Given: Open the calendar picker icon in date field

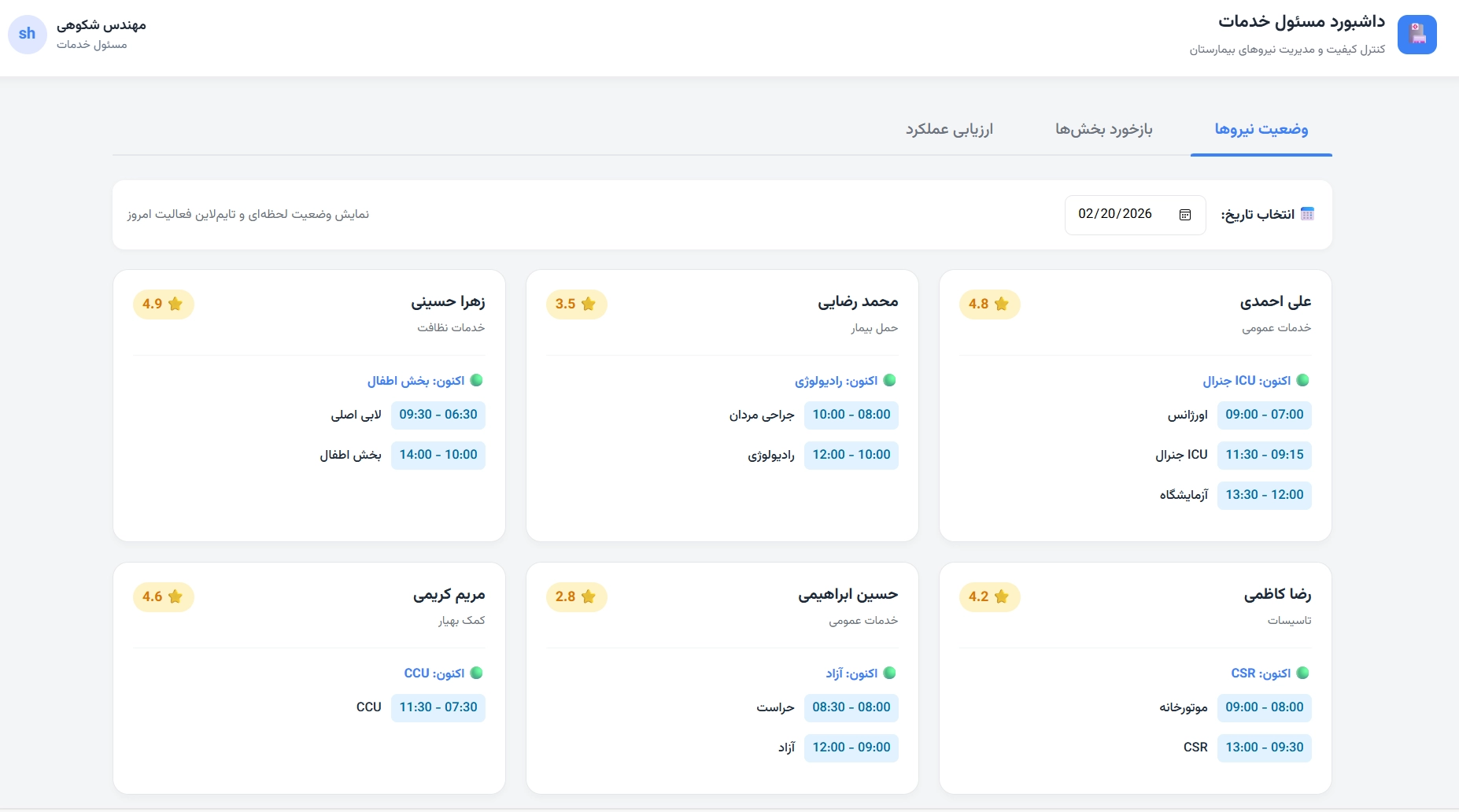Looking at the screenshot, I should pos(1184,215).
